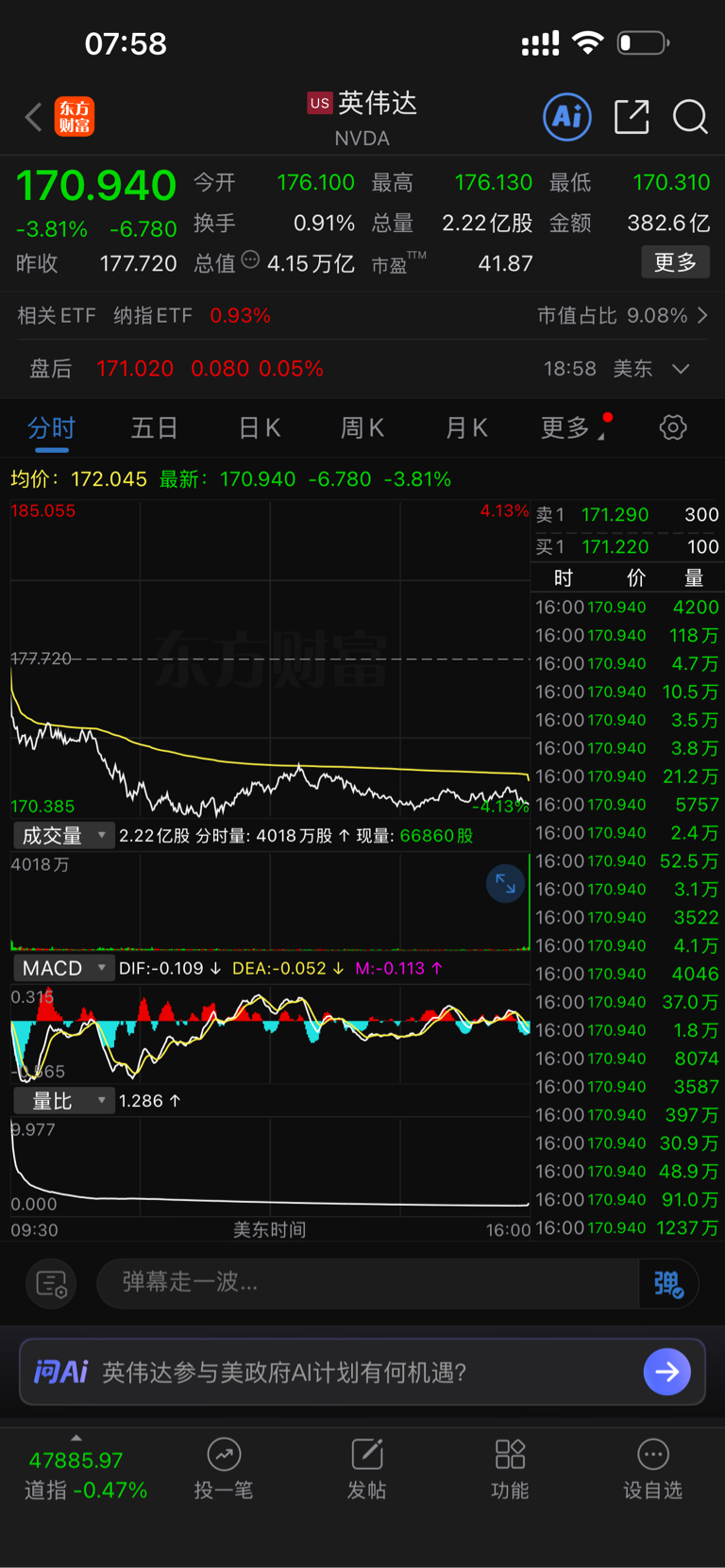This screenshot has height=1568, width=725.
Task: Expand the 更多 chart period menu
Action: pyautogui.click(x=574, y=427)
